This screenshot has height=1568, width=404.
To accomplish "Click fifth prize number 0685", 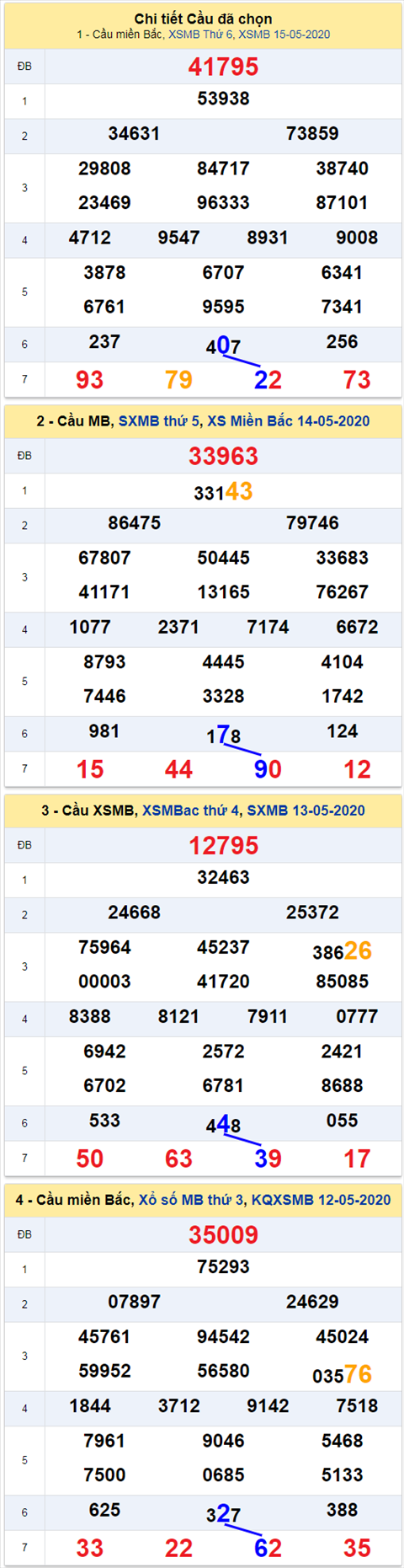I will [x=223, y=1475].
